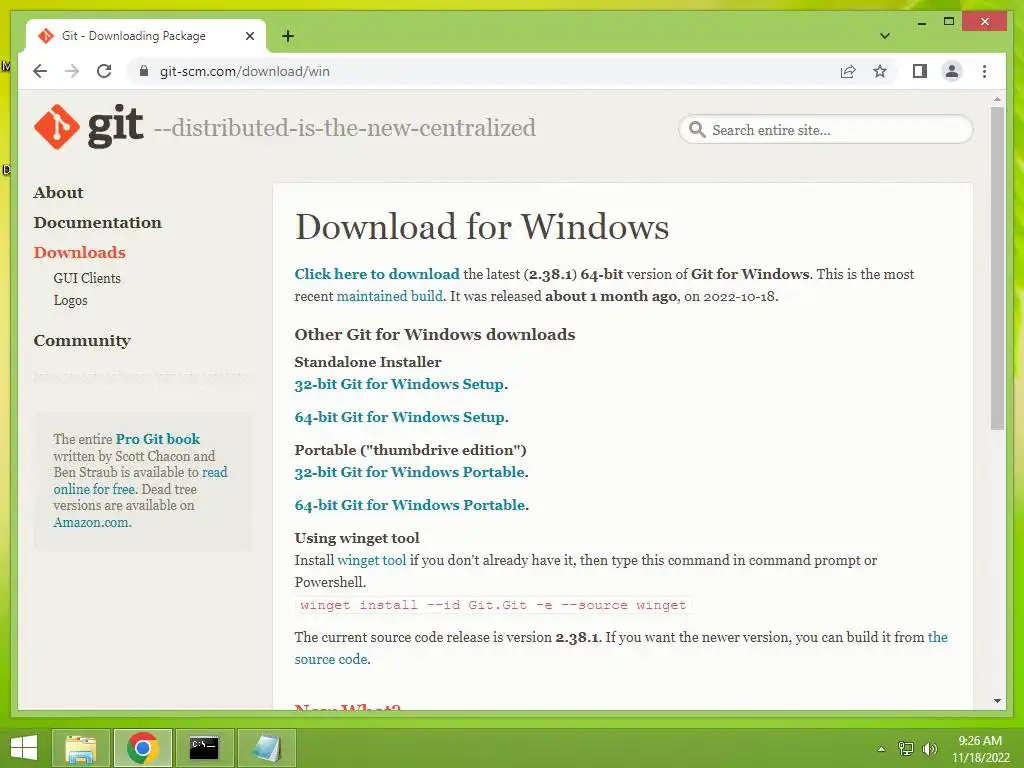Download 32-bit Git for Windows Portable
Screen dimensions: 1024x768
point(409,472)
